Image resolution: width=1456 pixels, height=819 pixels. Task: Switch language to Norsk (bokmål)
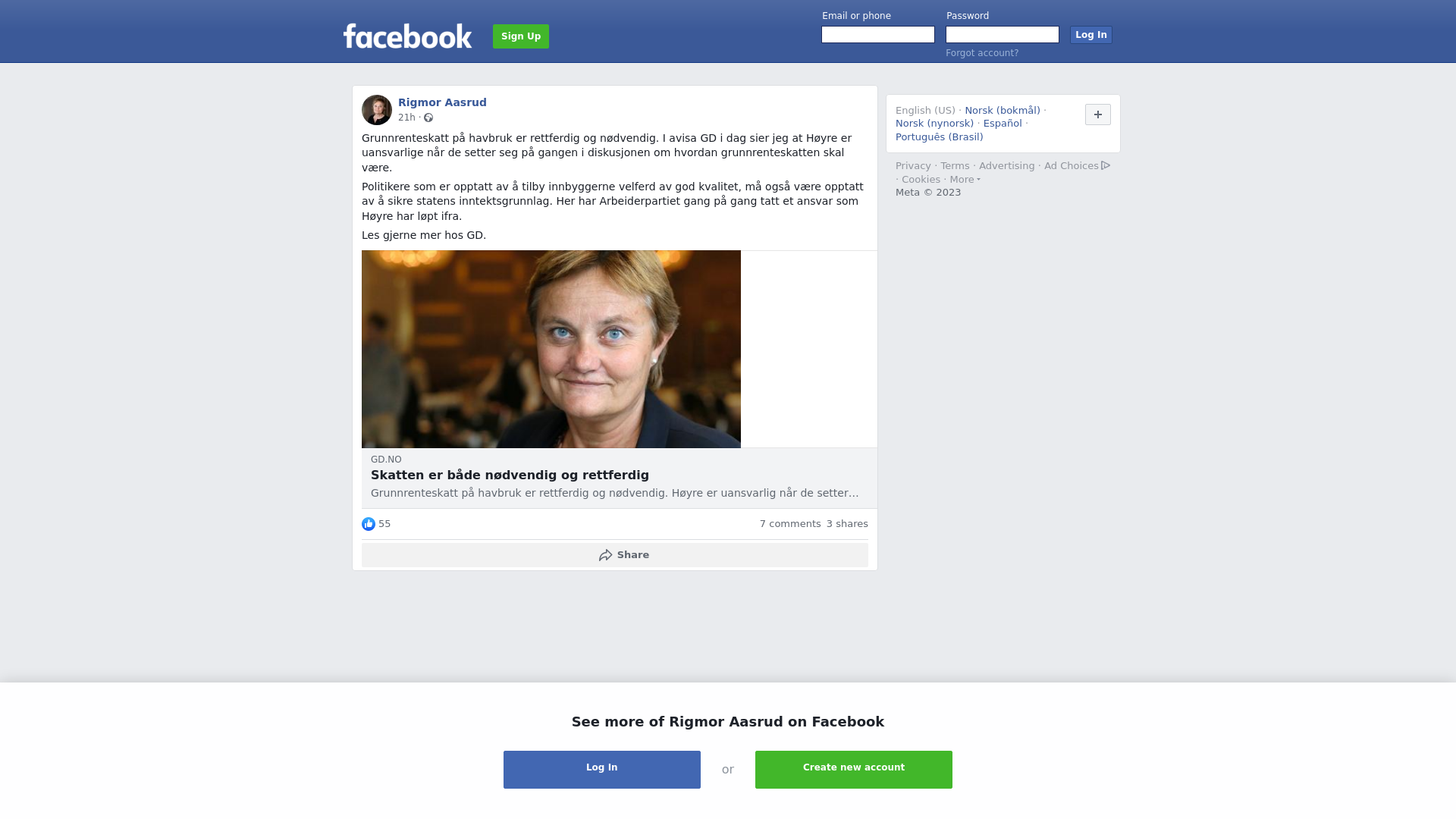[x=1003, y=111]
